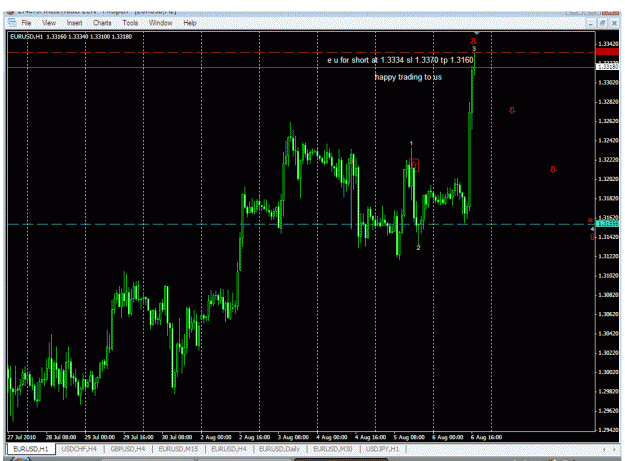Click the '2 Aug 16:00' time label
The image size is (625, 461).
point(255,437)
